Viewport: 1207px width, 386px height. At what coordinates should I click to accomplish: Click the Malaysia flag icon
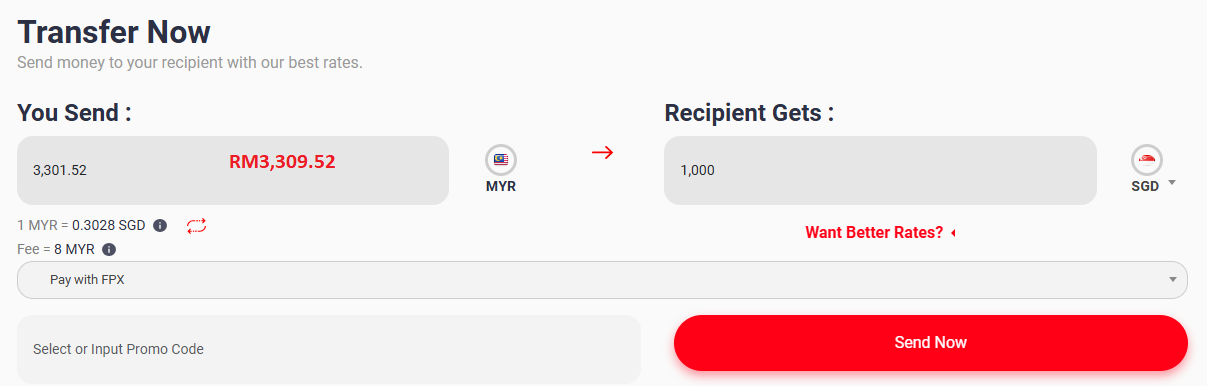[x=501, y=160]
